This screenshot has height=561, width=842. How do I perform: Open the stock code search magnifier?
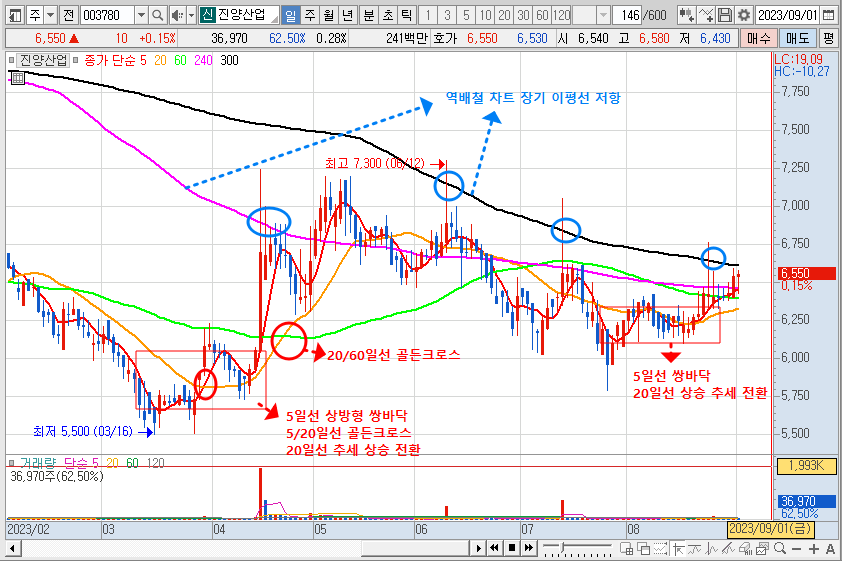tap(157, 15)
